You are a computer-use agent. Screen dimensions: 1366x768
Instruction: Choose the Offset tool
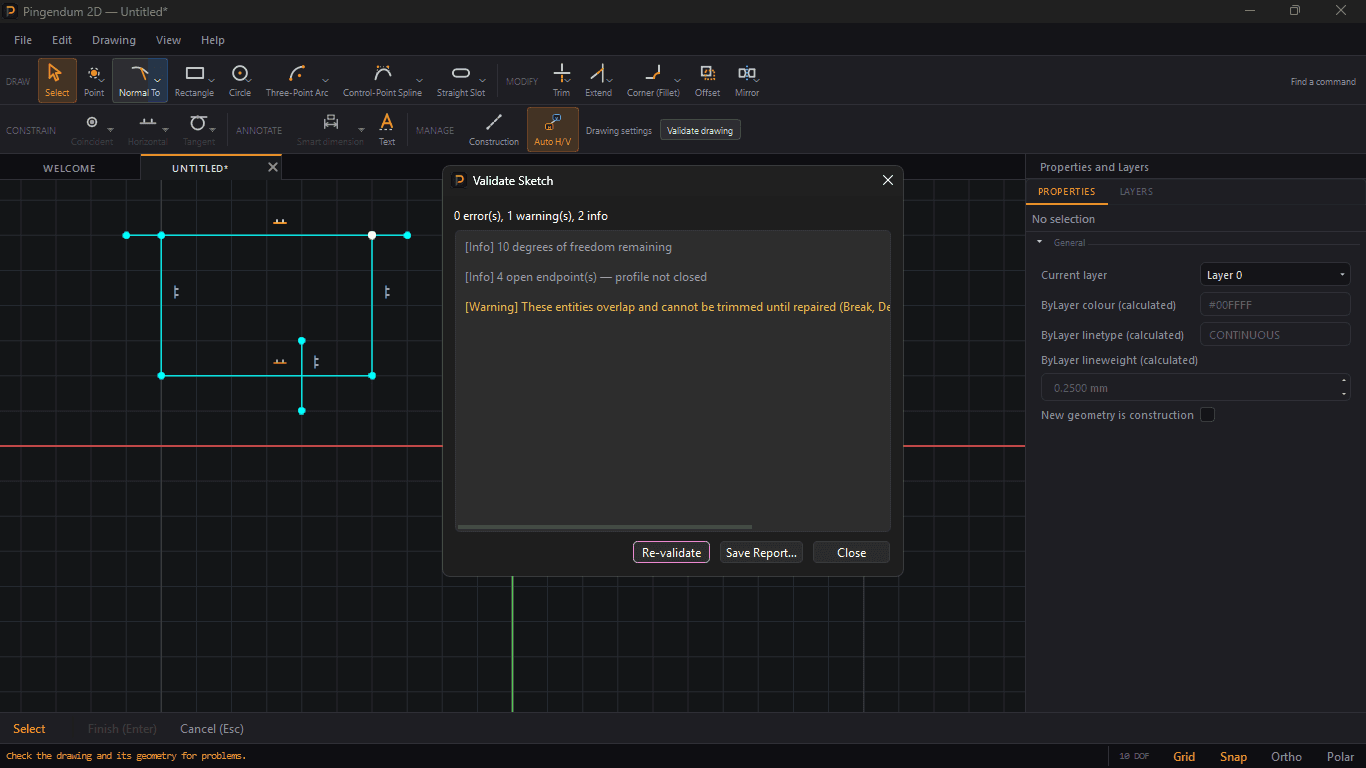click(x=708, y=80)
